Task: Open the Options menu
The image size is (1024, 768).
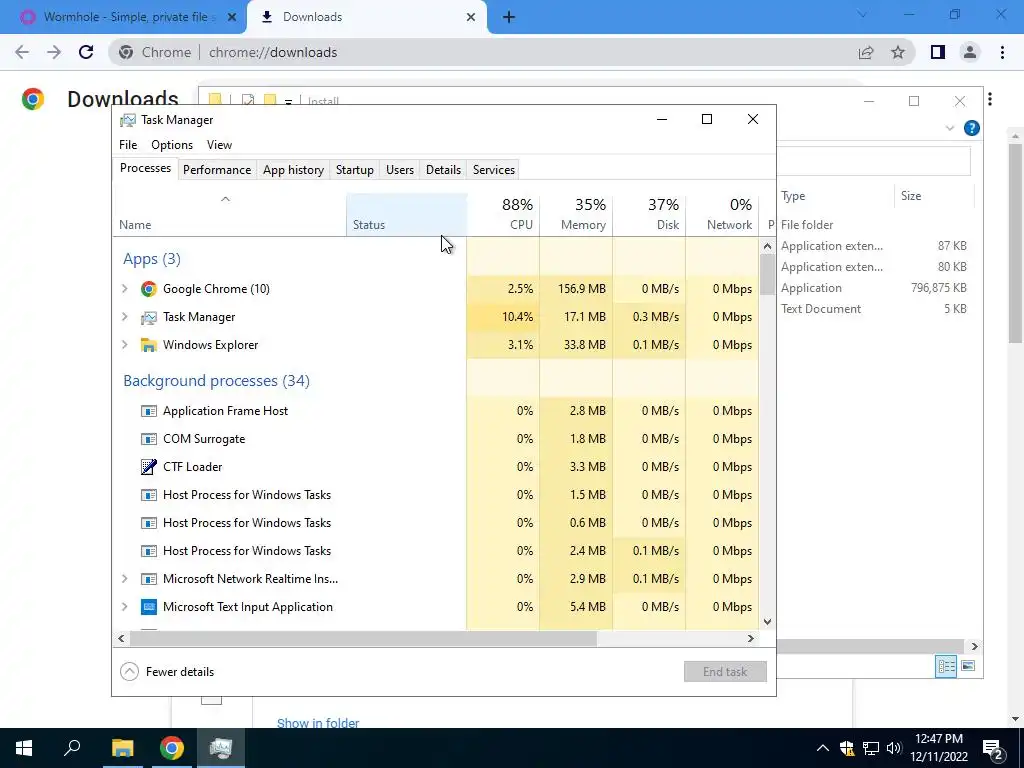Action: point(172,145)
